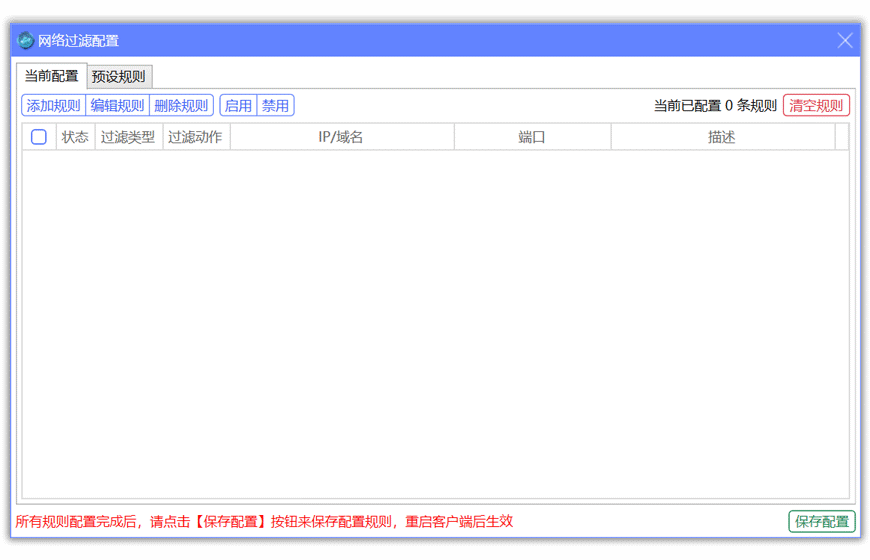This screenshot has width=870, height=560.
Task: Open 编辑规则 to edit a rule
Action: (x=118, y=105)
